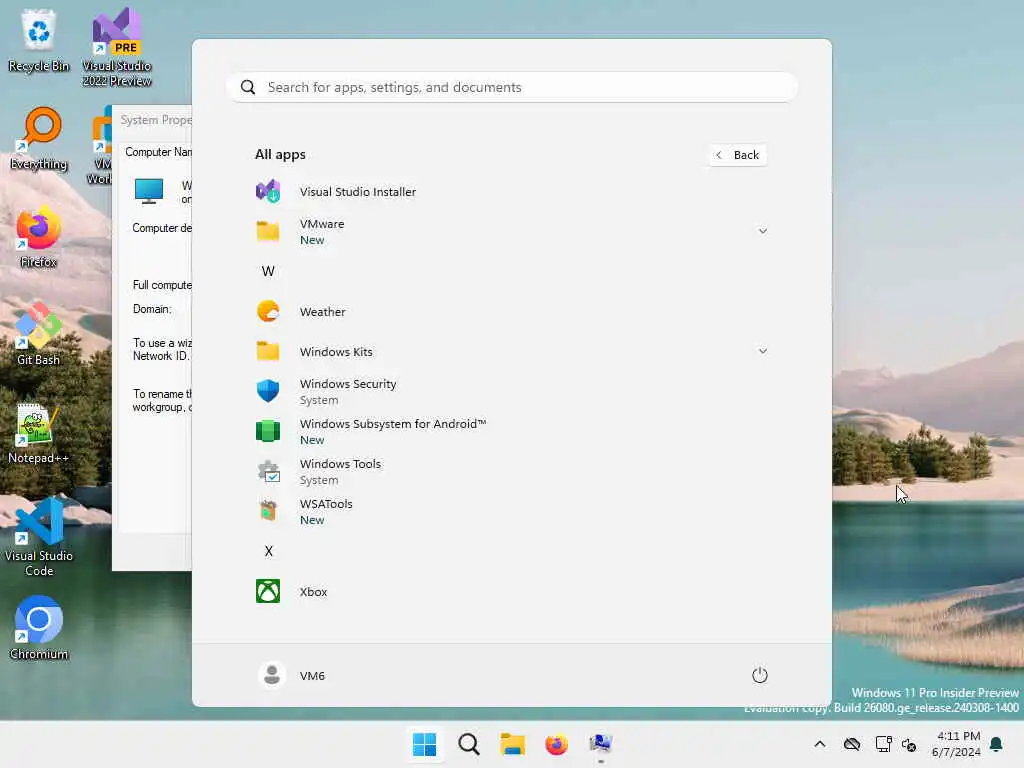This screenshot has width=1024, height=768.
Task: Open the Xbox app icon
Action: (268, 591)
